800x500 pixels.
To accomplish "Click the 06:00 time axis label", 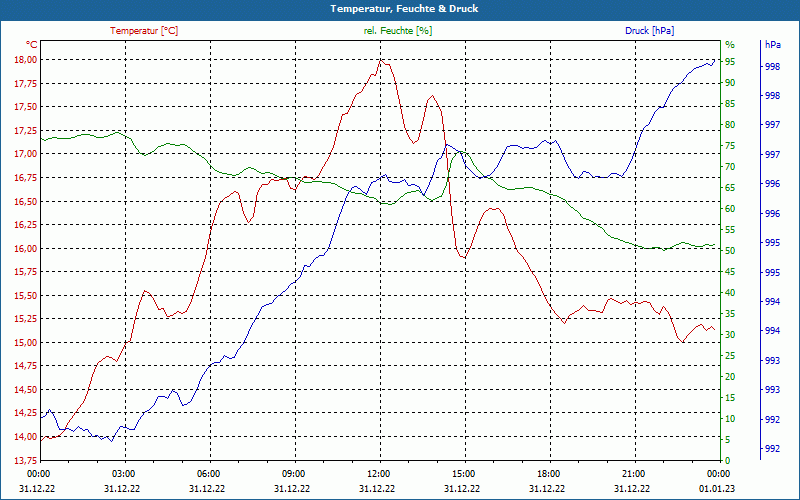I will click(208, 473).
